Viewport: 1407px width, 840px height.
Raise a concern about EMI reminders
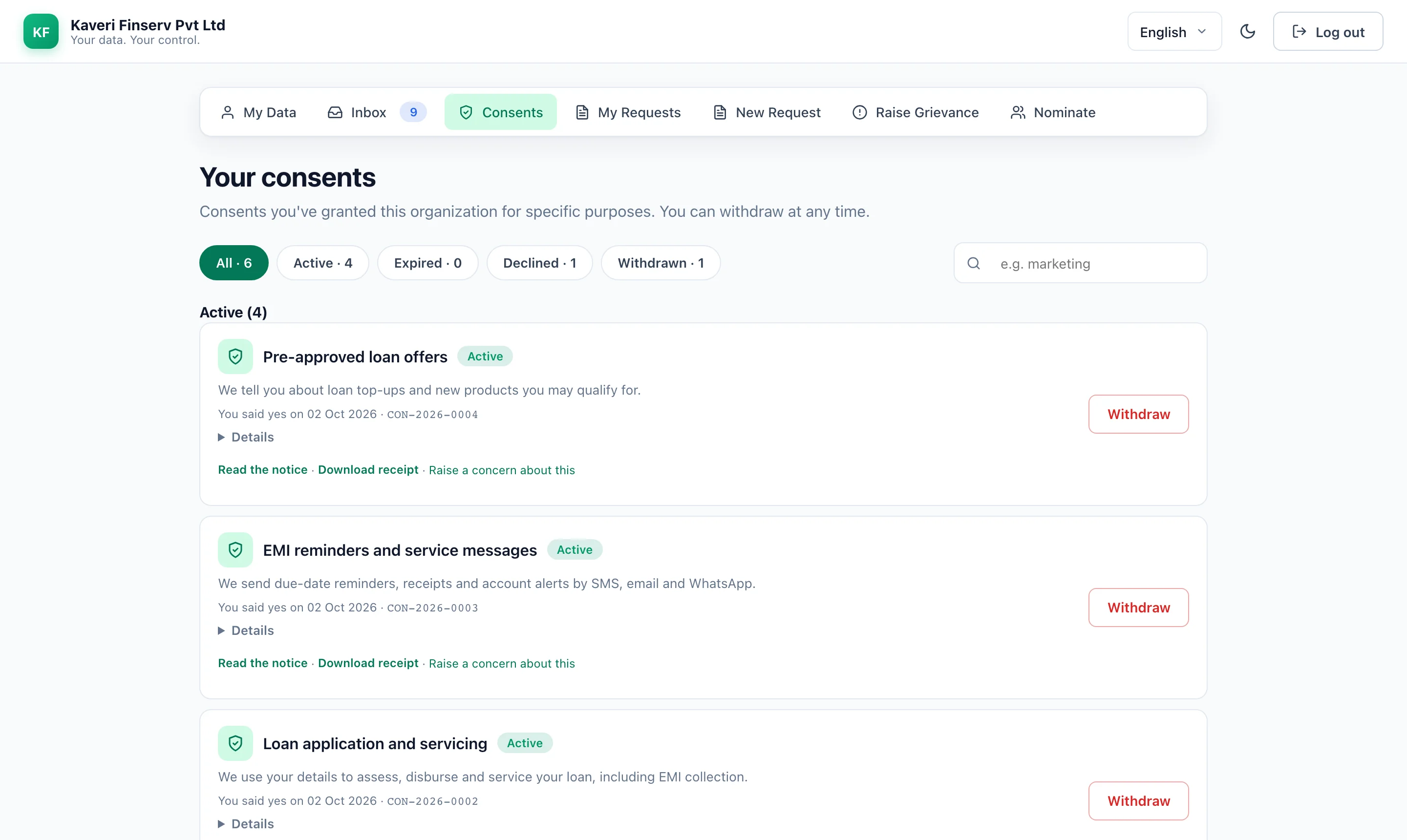point(502,663)
